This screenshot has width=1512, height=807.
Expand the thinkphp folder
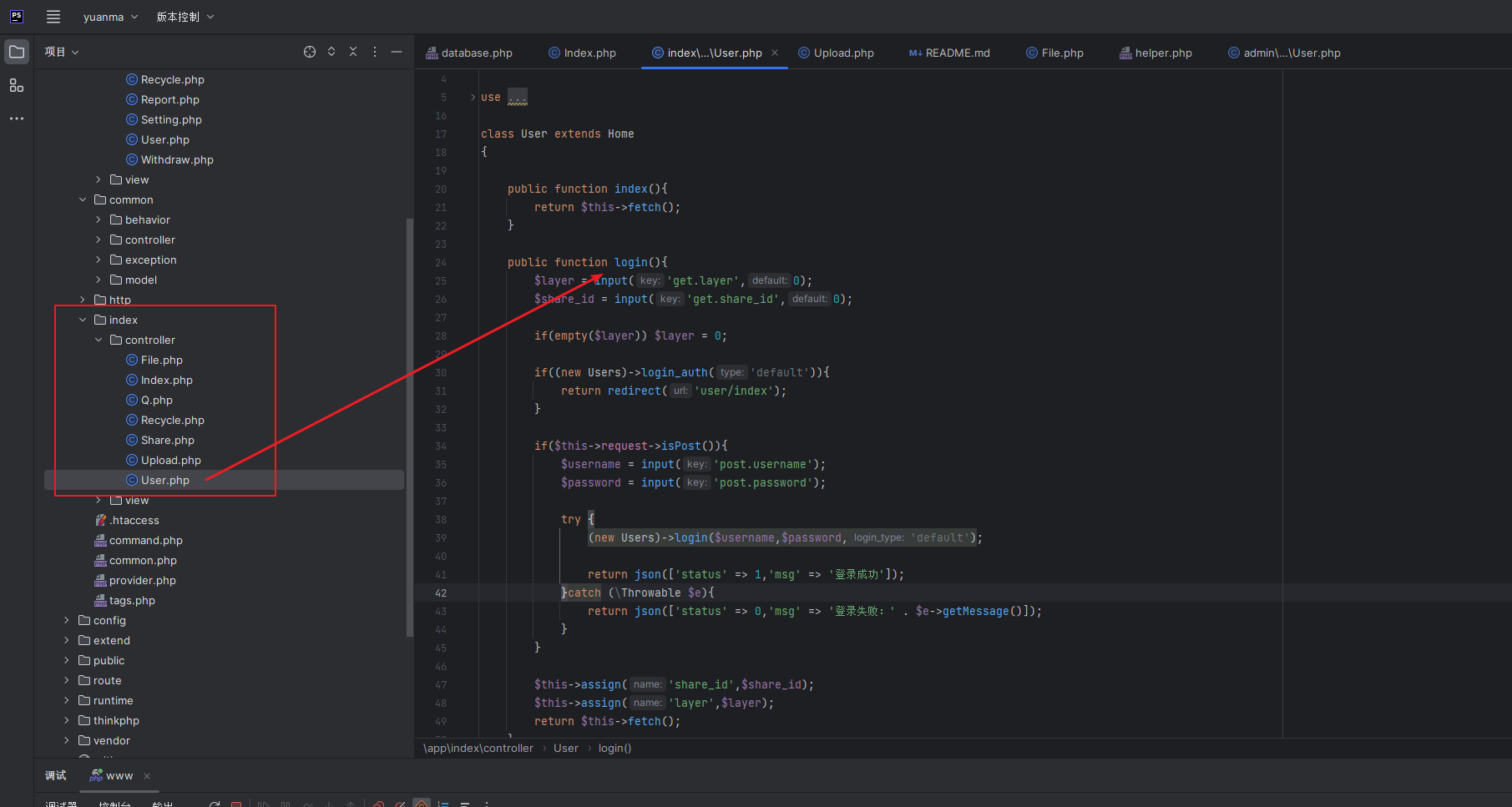(67, 720)
